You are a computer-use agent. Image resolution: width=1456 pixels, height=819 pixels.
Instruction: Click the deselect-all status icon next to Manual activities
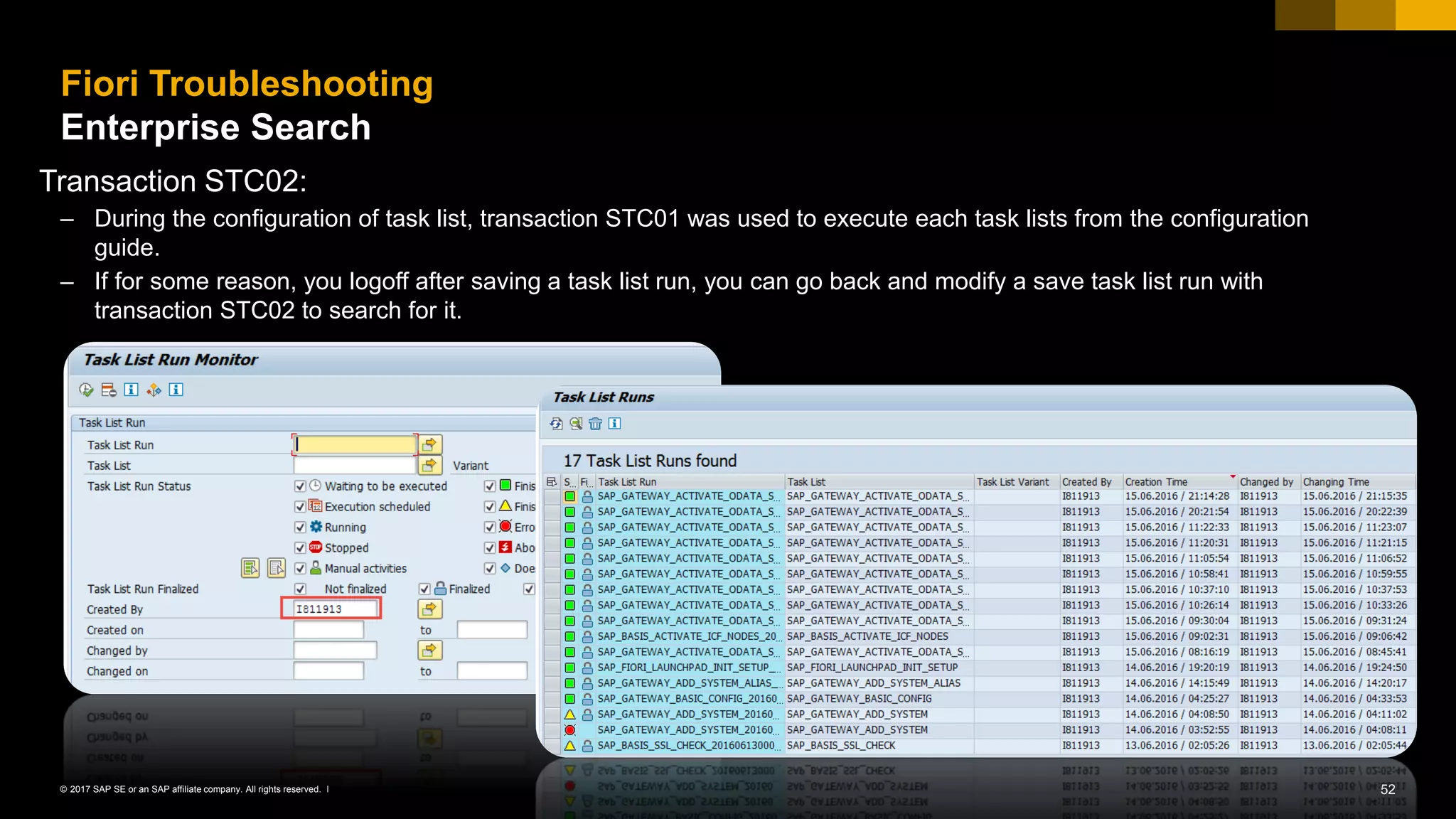pos(276,568)
